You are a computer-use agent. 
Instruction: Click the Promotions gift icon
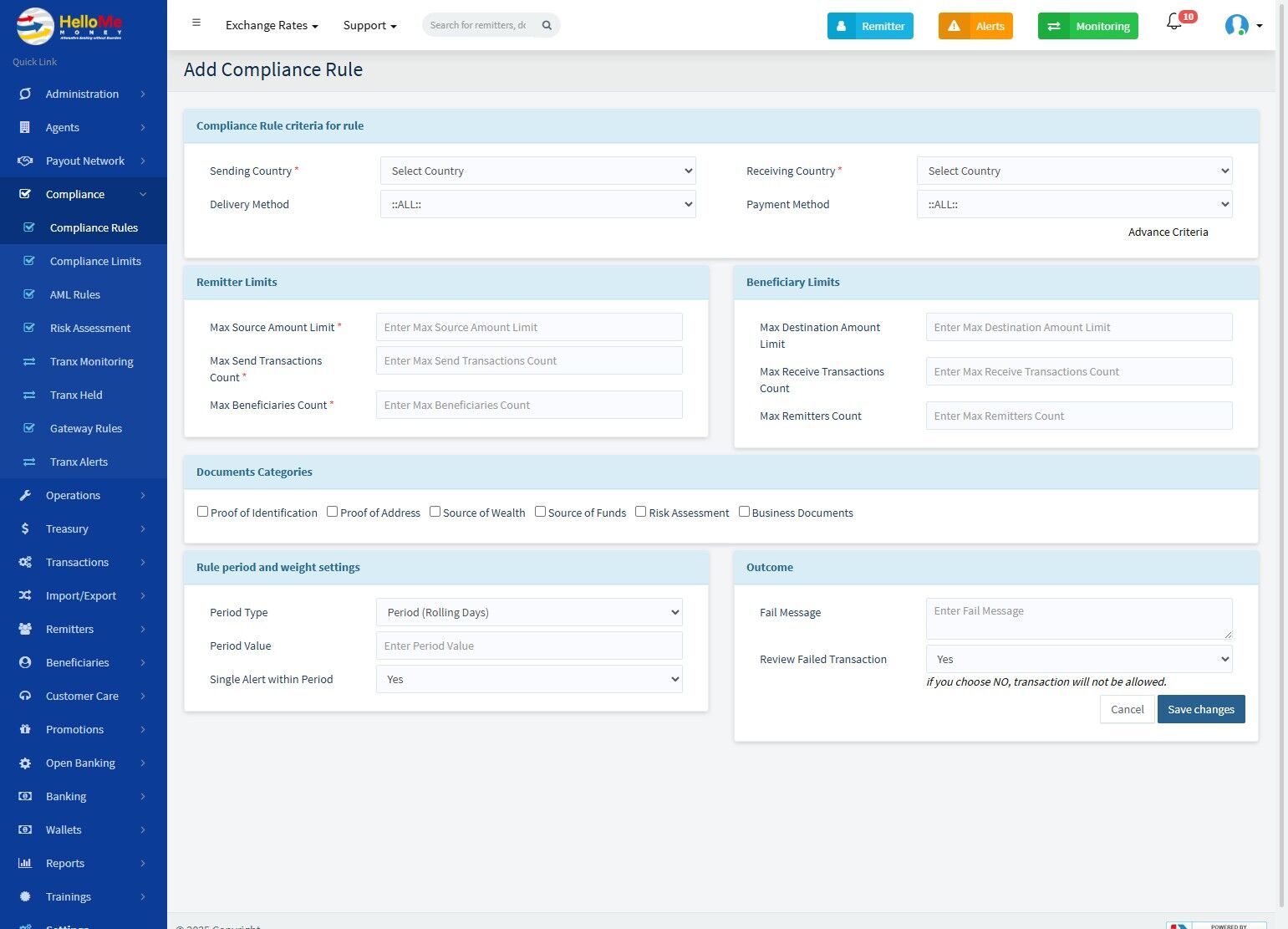[x=25, y=729]
